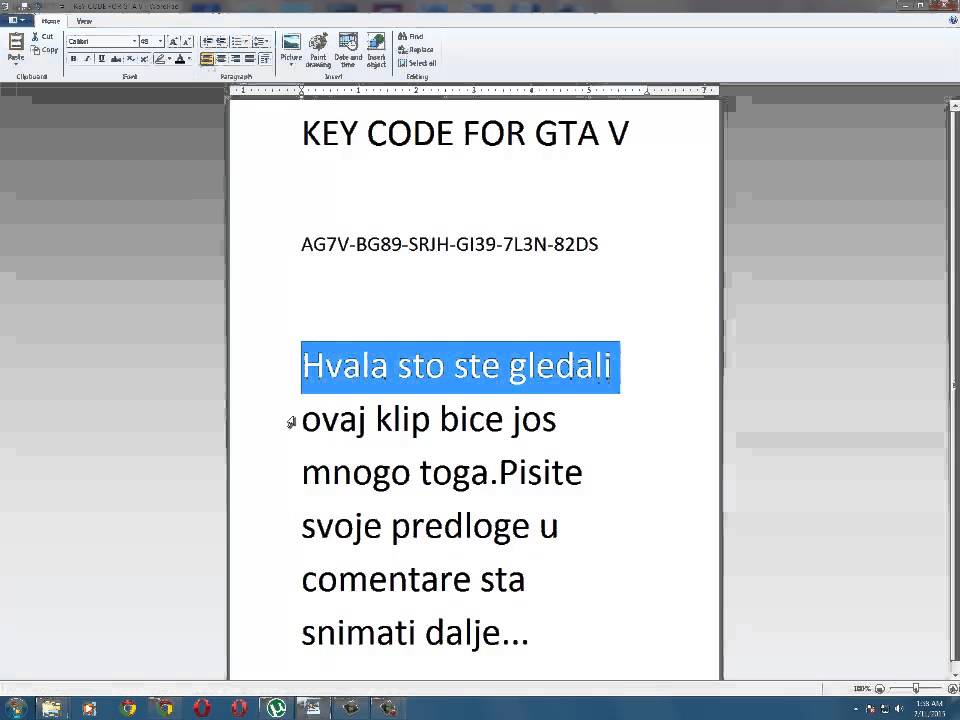Click the line comentare sta
Screen dimensions: 960x720
click(413, 580)
